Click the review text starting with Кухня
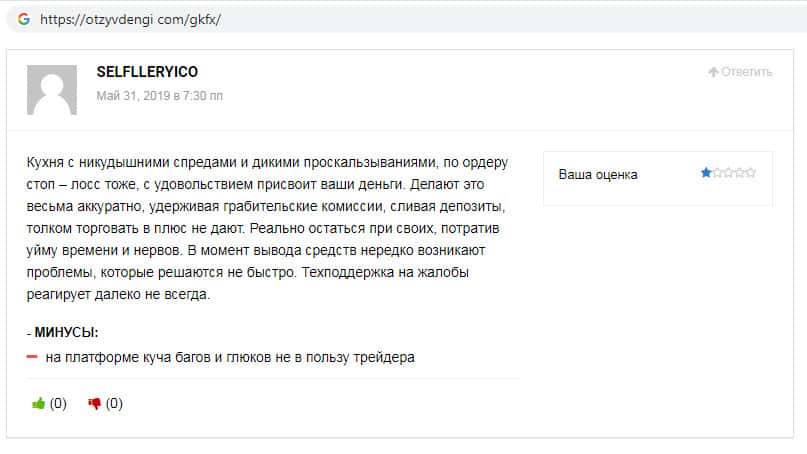This screenshot has width=807, height=454. point(265,229)
